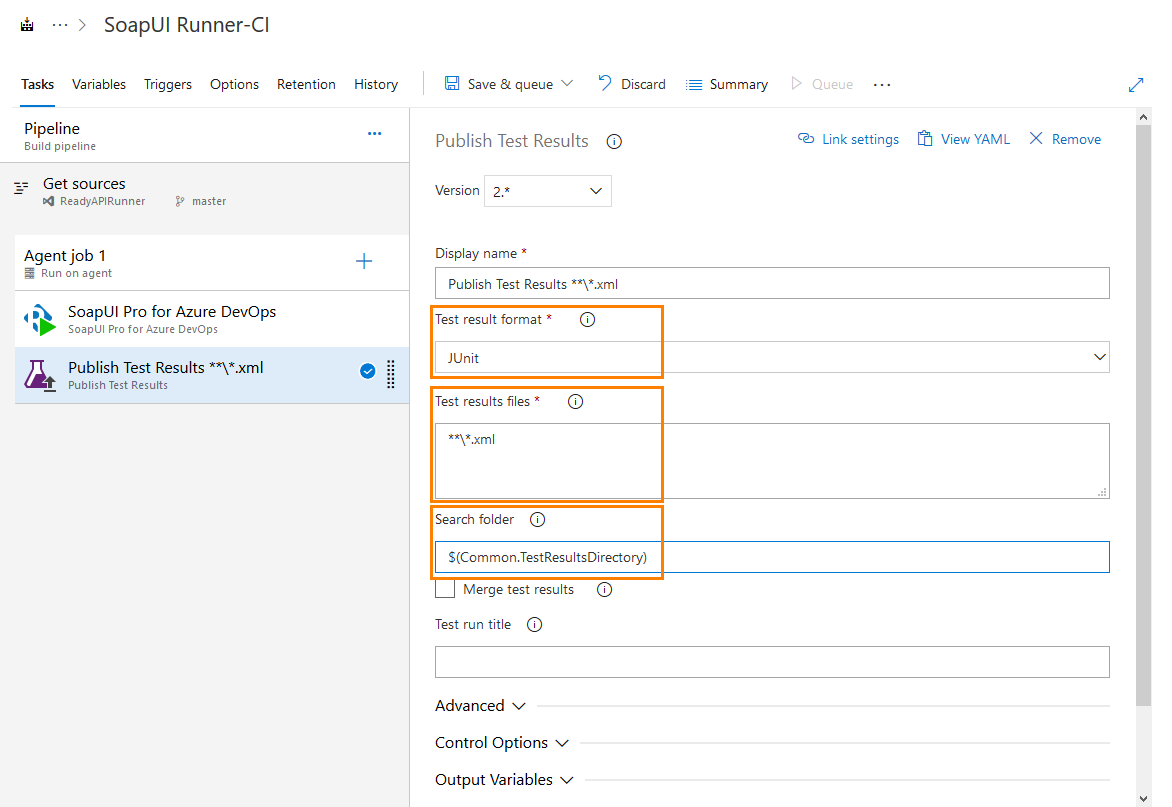Click the Test run title input field
The image size is (1172, 807).
[772, 661]
